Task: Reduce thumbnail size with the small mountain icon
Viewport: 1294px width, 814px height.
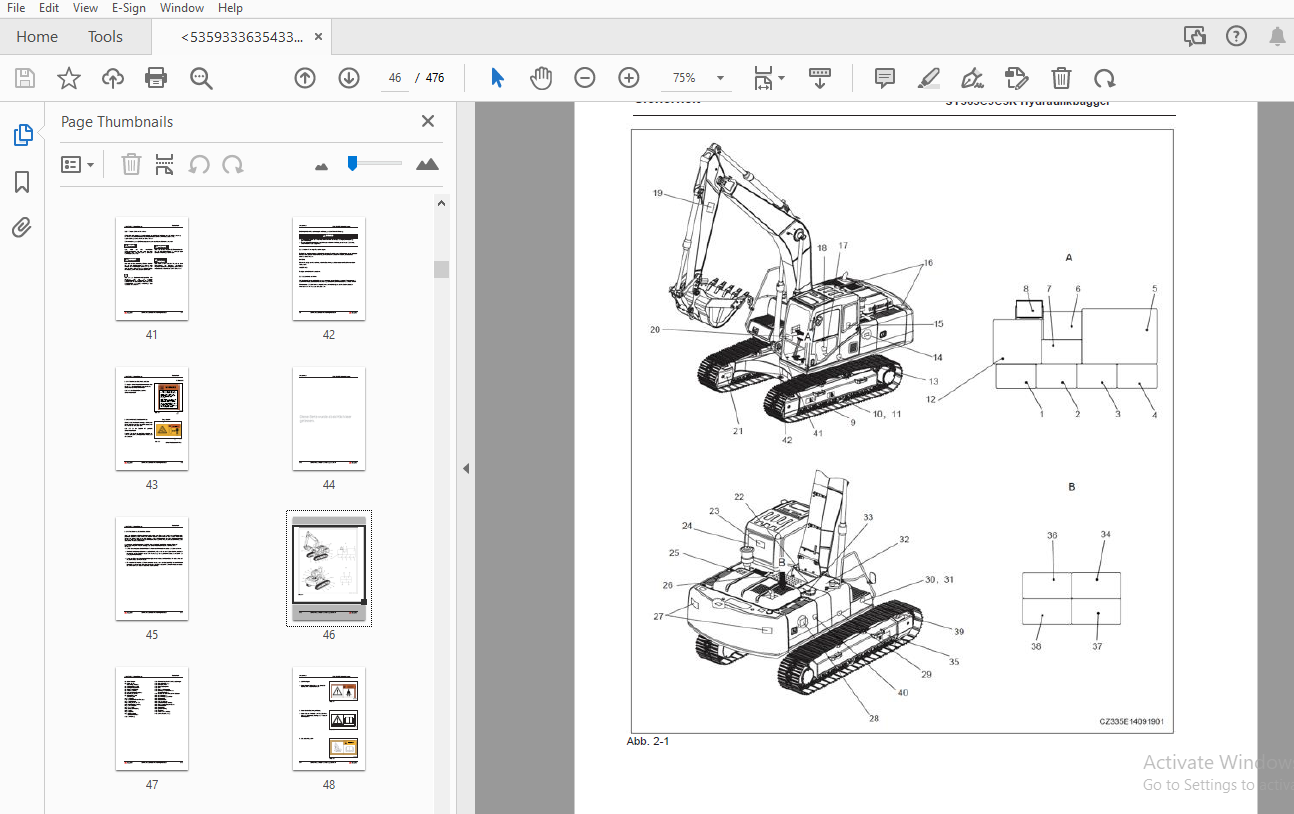Action: point(321,166)
